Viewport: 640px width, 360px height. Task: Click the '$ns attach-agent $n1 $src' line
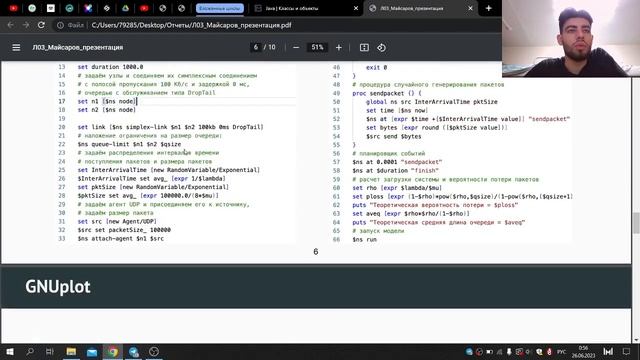coord(121,238)
